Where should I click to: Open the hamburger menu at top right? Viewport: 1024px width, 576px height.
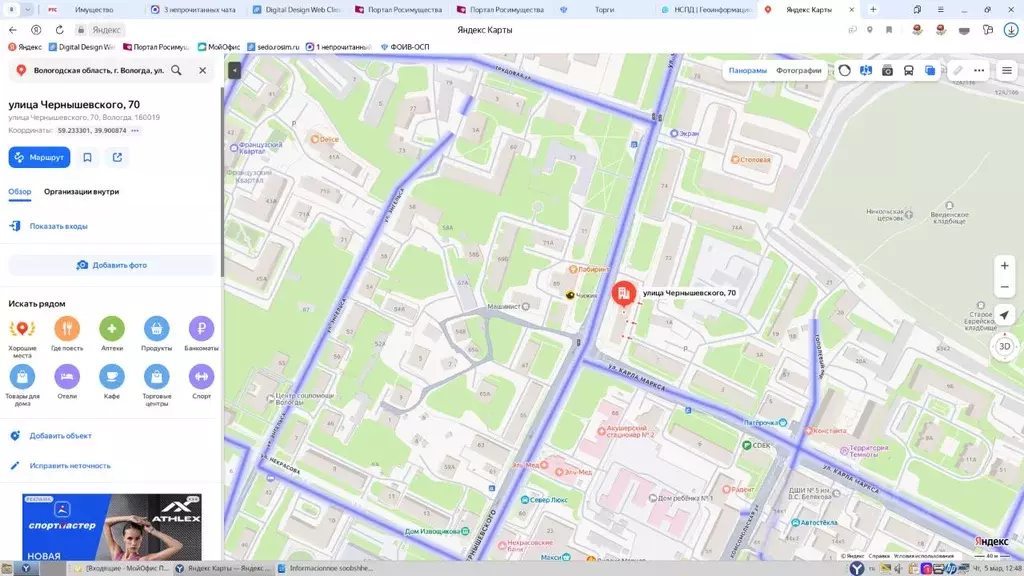1007,70
